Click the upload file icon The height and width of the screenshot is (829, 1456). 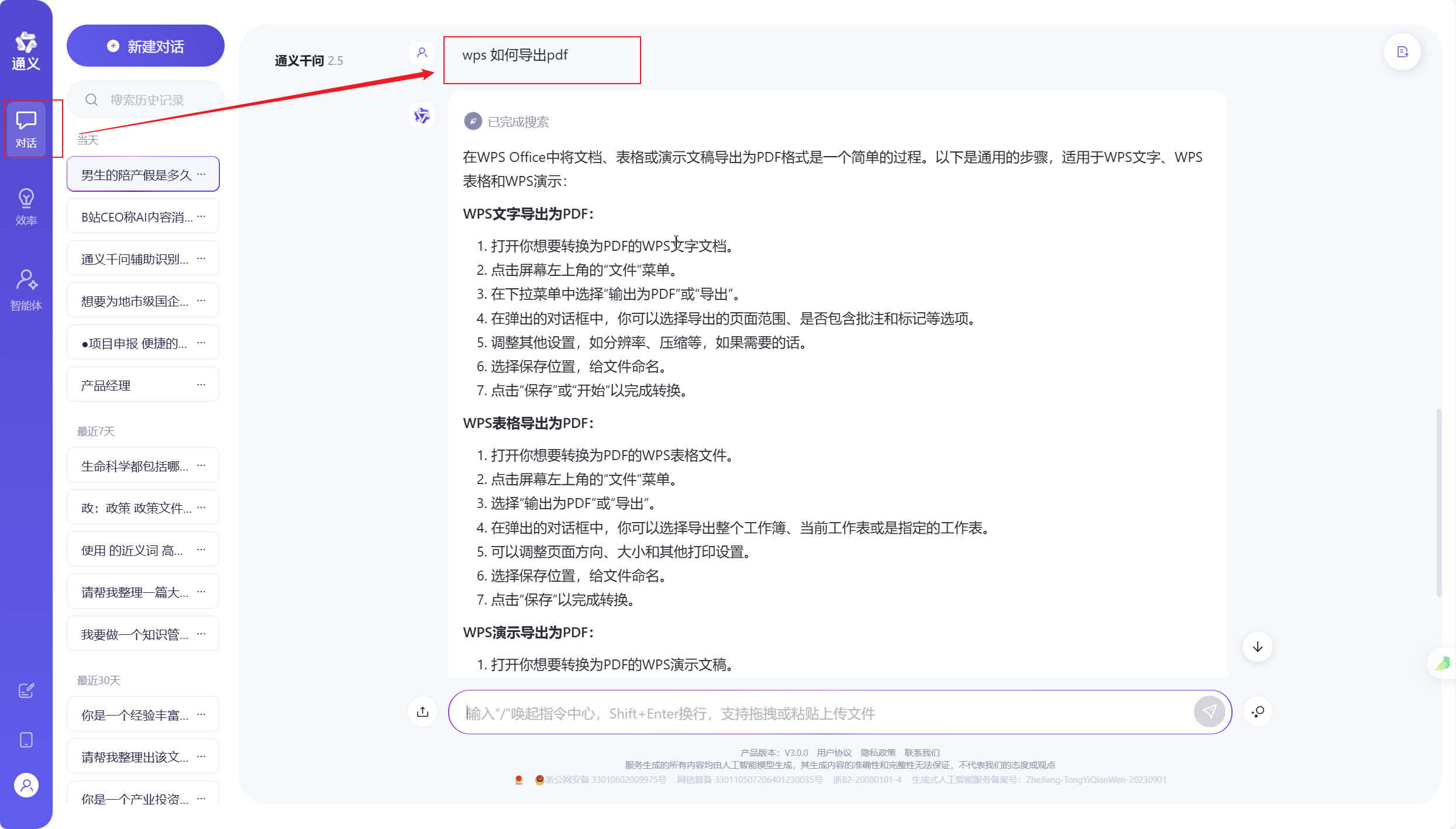[x=422, y=711]
